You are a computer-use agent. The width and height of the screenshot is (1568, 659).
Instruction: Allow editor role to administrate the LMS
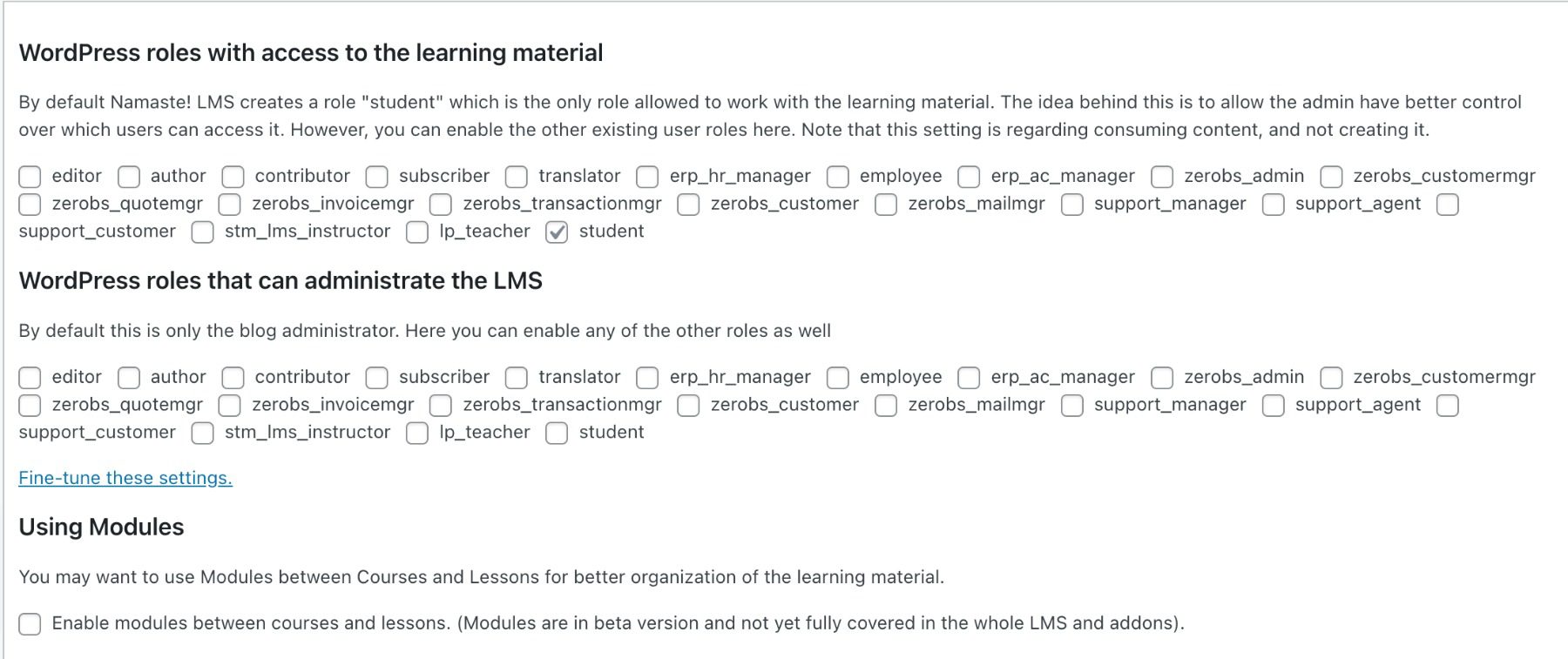[30, 378]
